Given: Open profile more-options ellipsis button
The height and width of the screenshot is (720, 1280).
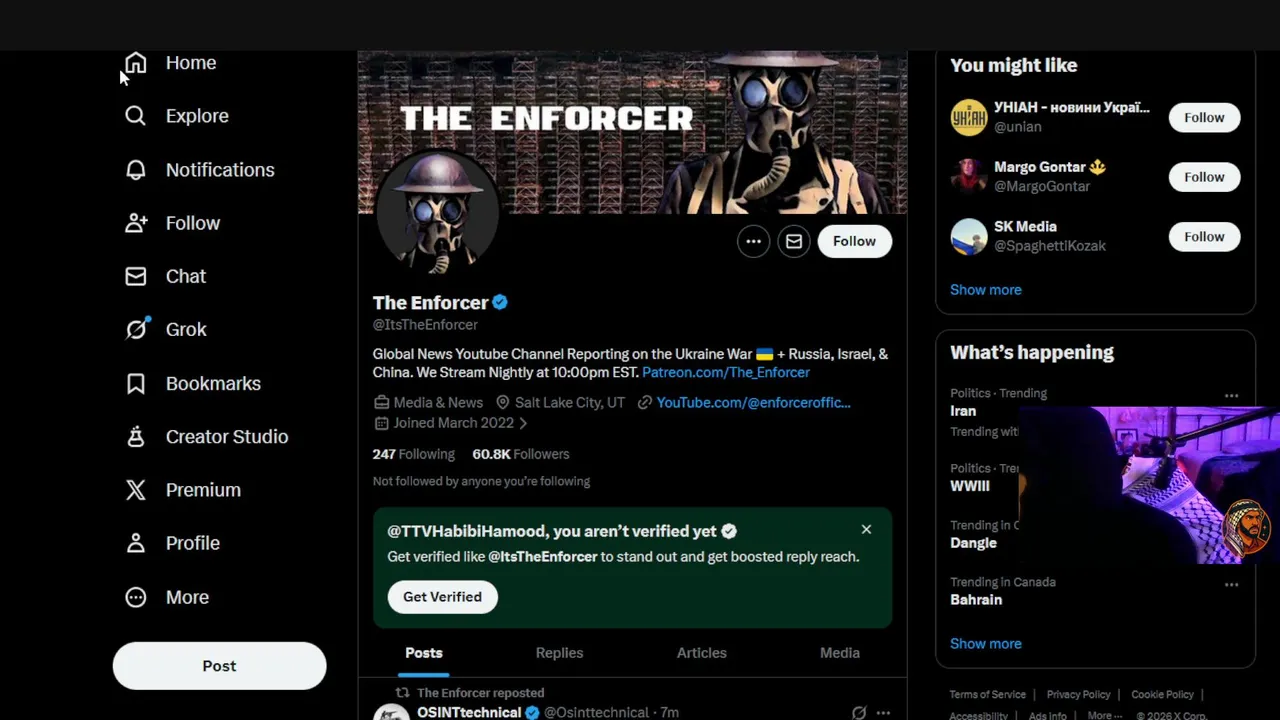Looking at the screenshot, I should [x=753, y=241].
